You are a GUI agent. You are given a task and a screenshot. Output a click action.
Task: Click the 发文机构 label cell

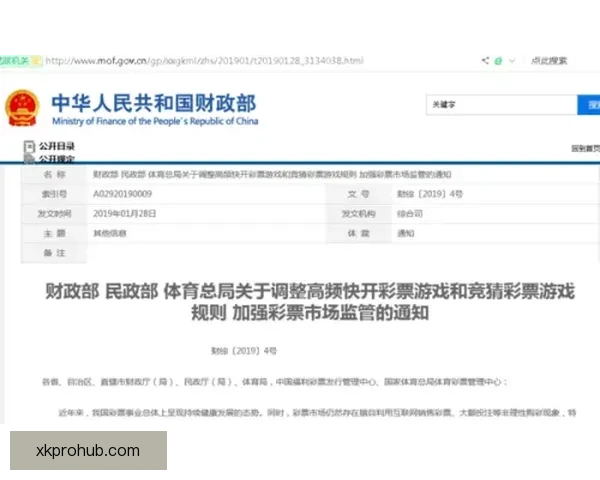point(359,214)
